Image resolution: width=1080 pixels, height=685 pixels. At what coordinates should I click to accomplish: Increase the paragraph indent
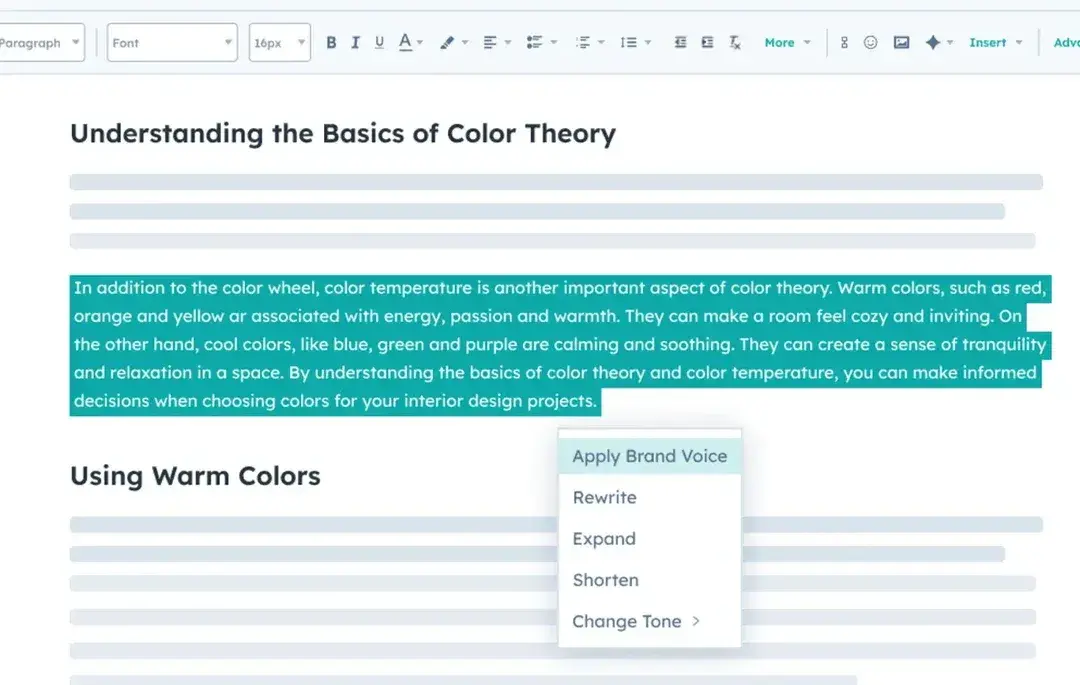707,42
